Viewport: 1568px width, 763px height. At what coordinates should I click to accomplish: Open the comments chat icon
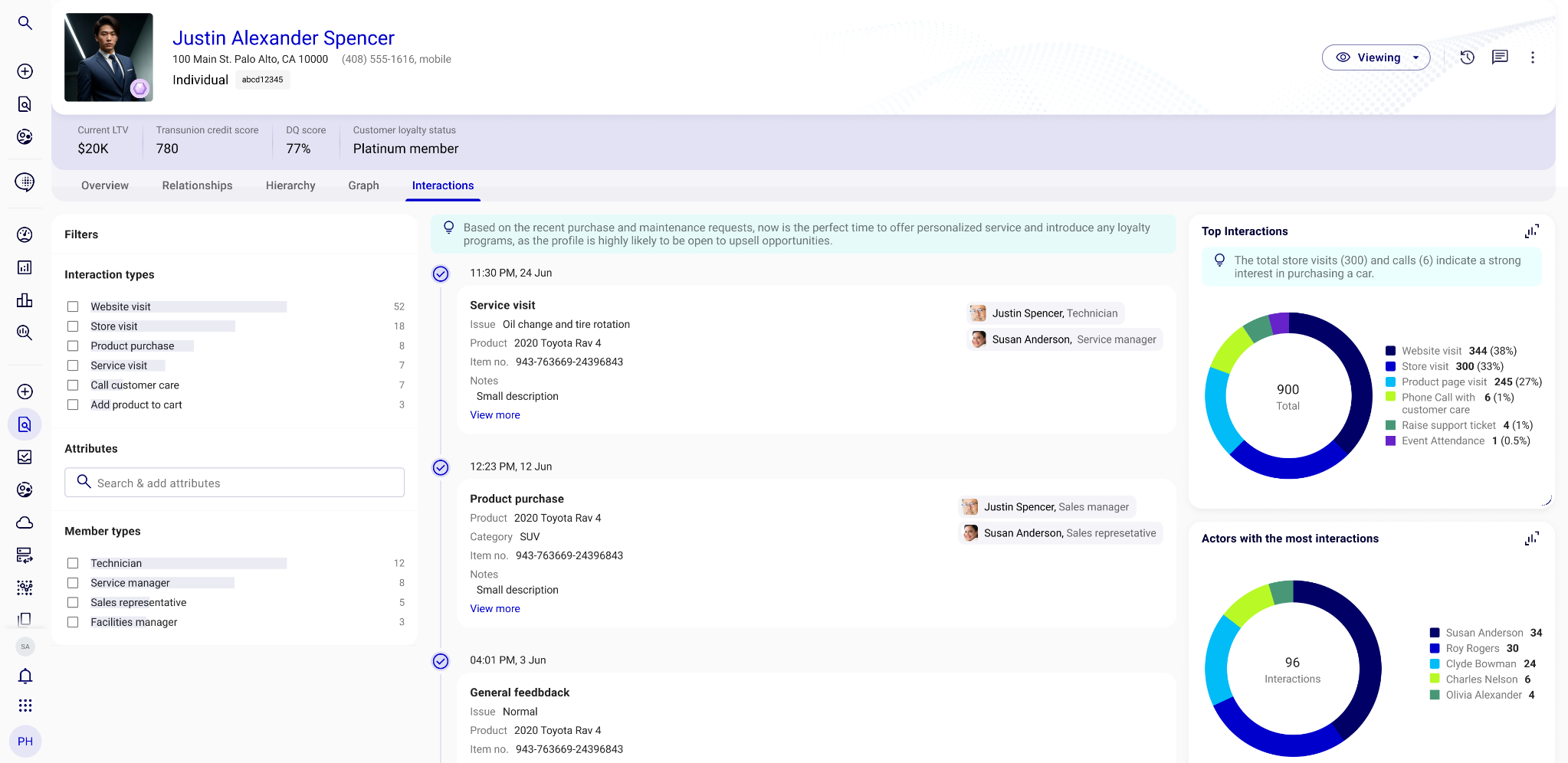coord(1500,57)
